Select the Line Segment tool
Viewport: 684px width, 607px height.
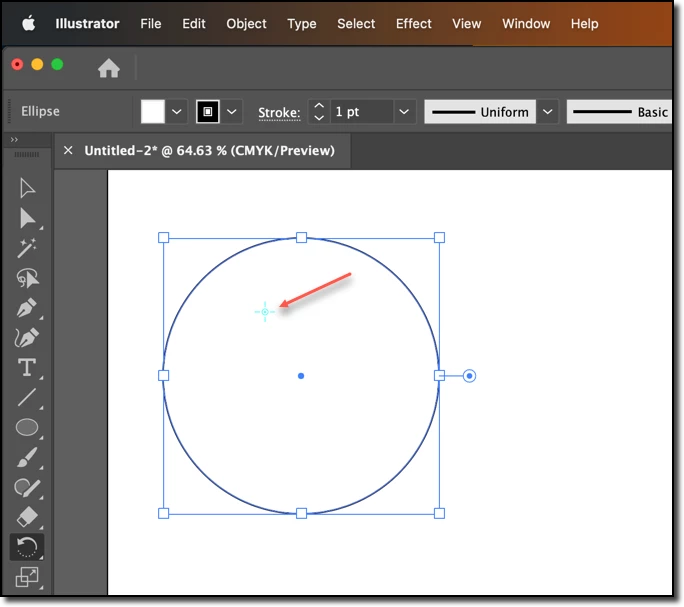(27, 398)
